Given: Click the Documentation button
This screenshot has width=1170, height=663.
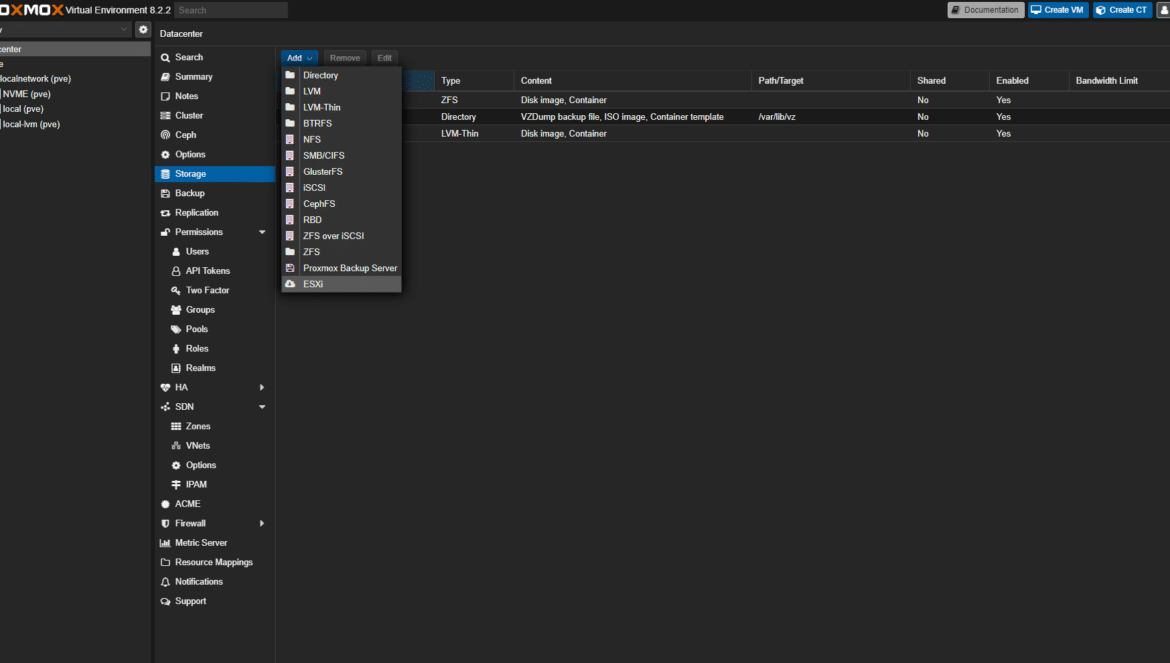Looking at the screenshot, I should coord(986,10).
